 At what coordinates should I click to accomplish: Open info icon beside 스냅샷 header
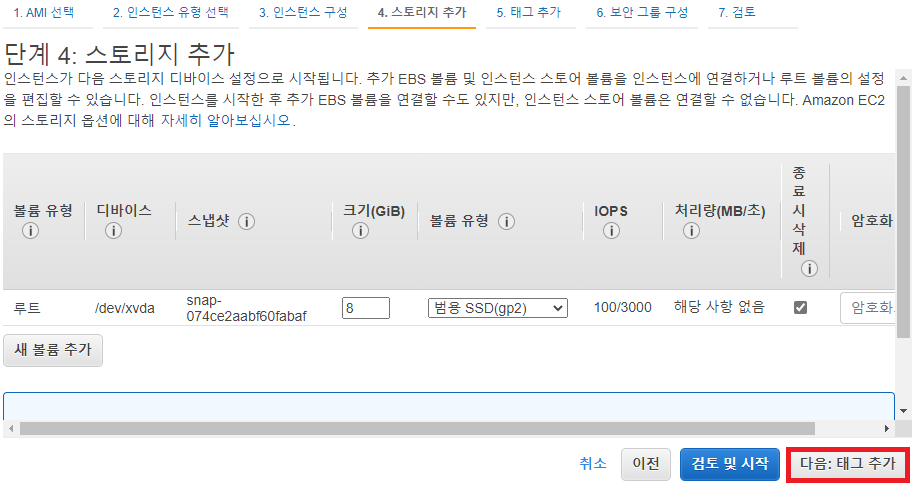[246, 222]
